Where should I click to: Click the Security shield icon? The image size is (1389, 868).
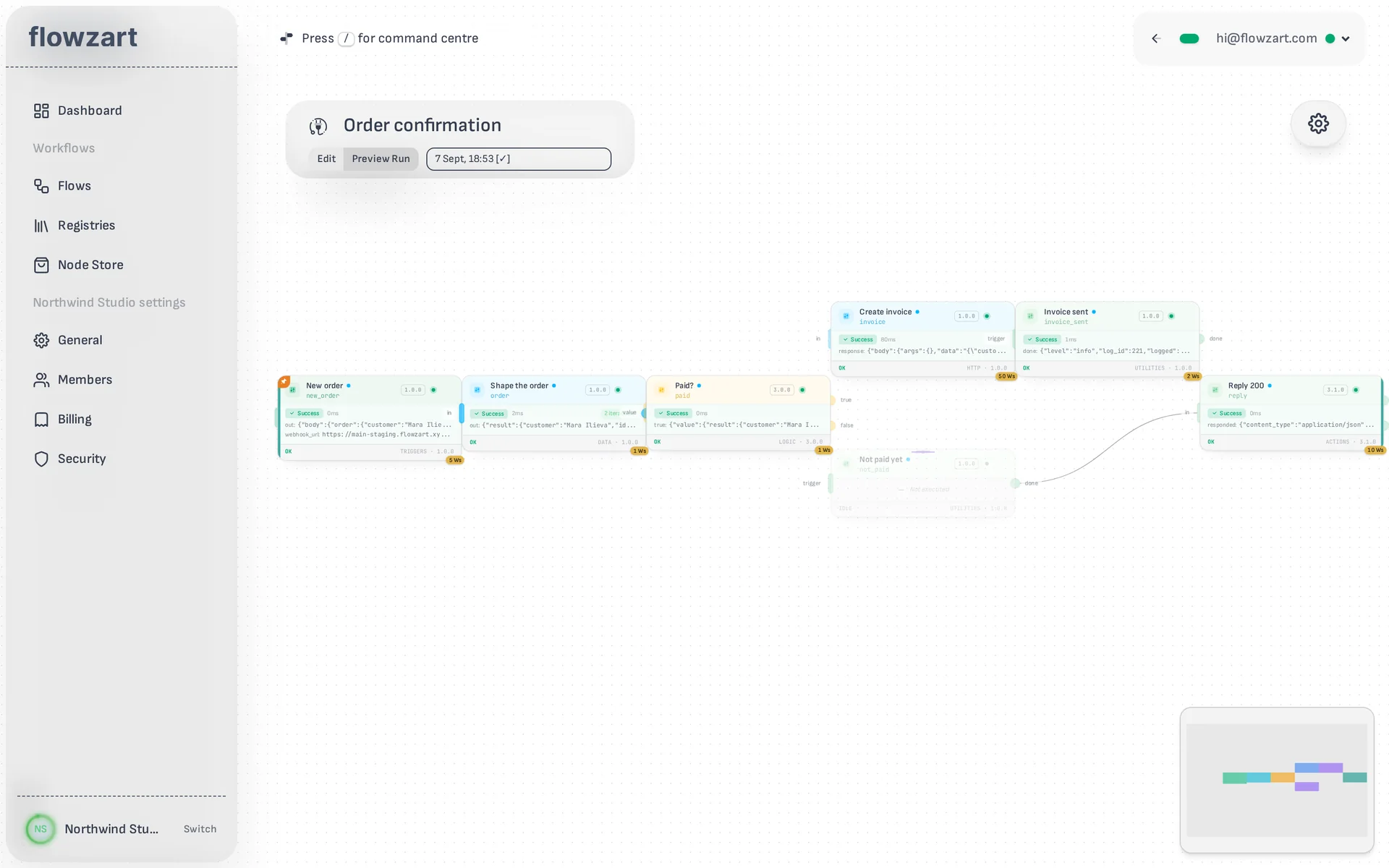(x=41, y=459)
